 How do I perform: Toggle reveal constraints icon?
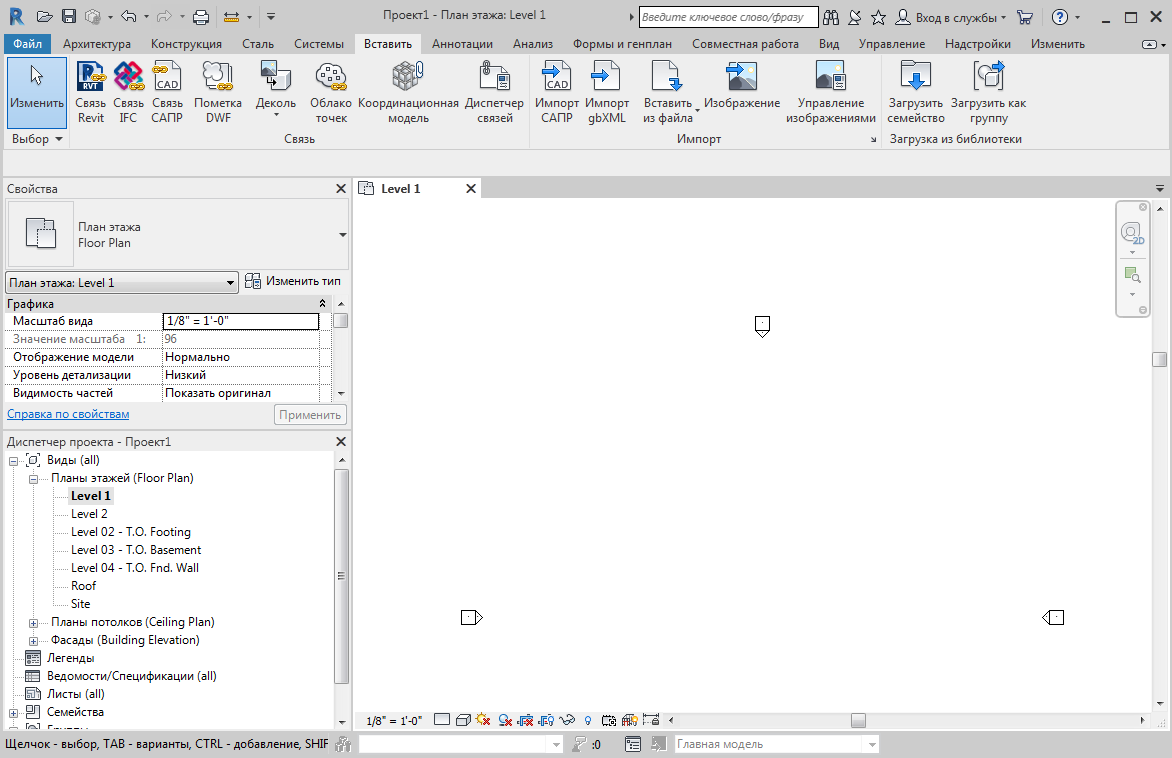tap(651, 720)
